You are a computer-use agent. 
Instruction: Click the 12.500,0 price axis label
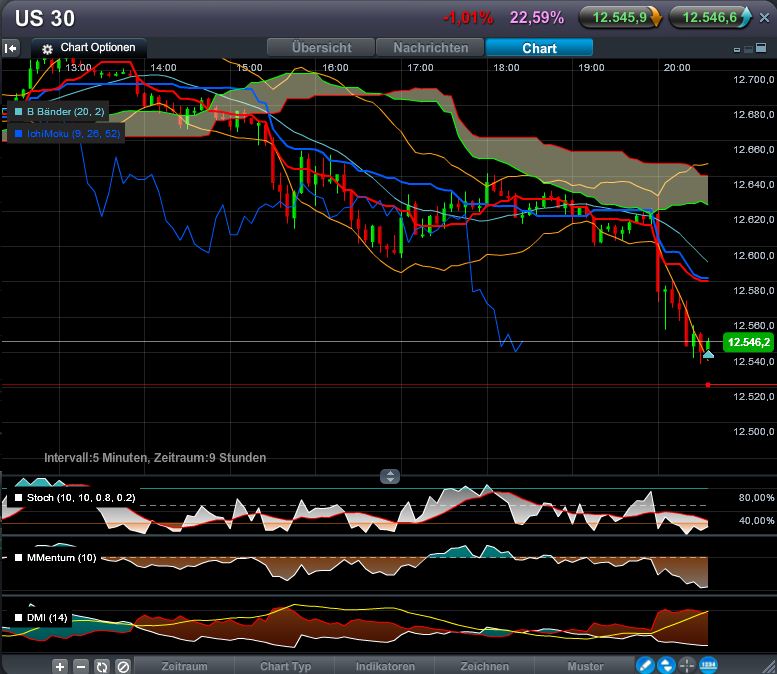tap(753, 431)
